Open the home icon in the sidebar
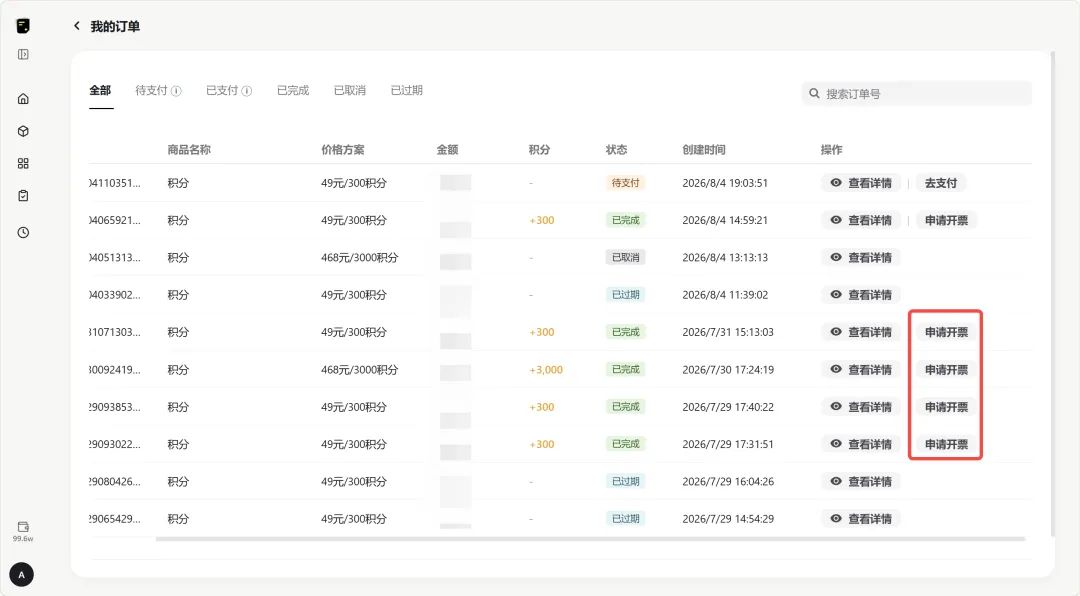 click(x=23, y=99)
